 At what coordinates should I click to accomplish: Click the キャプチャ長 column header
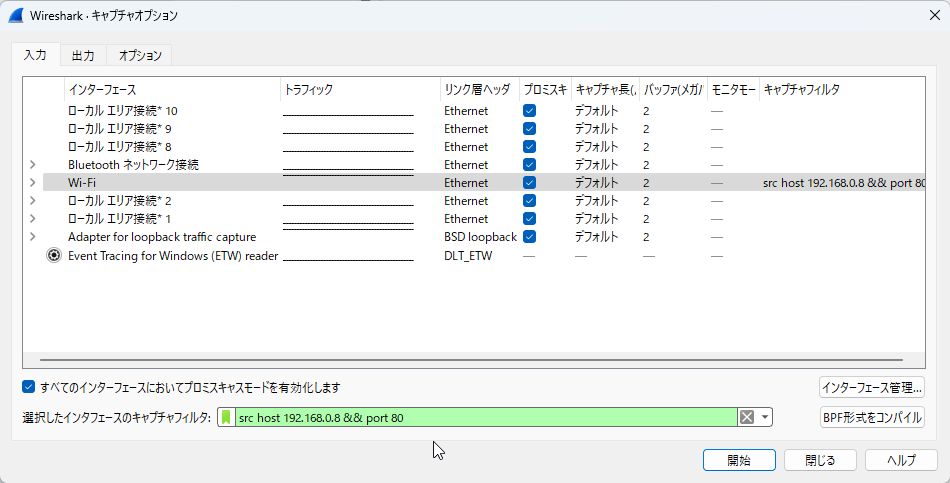tap(605, 90)
